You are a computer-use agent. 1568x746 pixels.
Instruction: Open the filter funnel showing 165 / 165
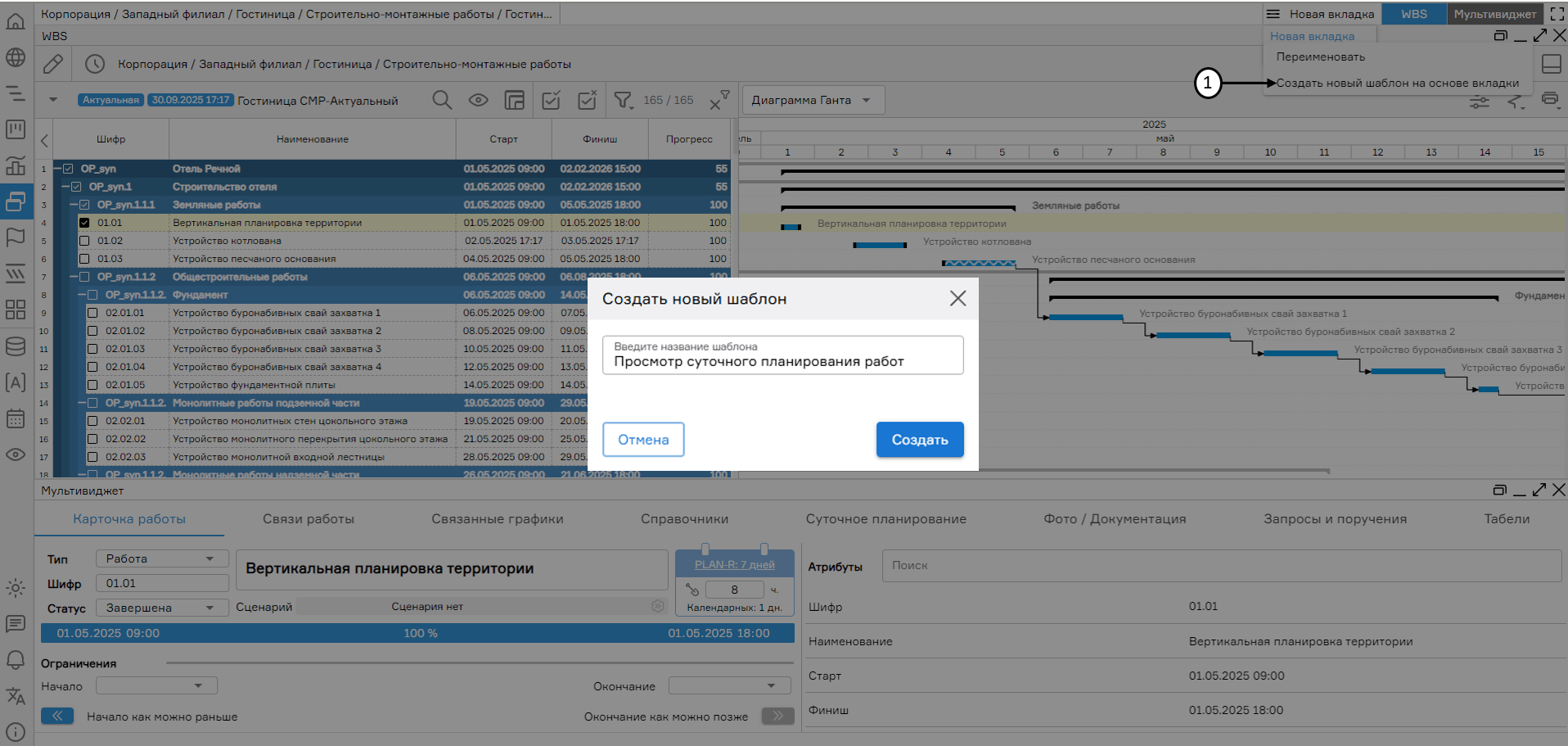(624, 99)
